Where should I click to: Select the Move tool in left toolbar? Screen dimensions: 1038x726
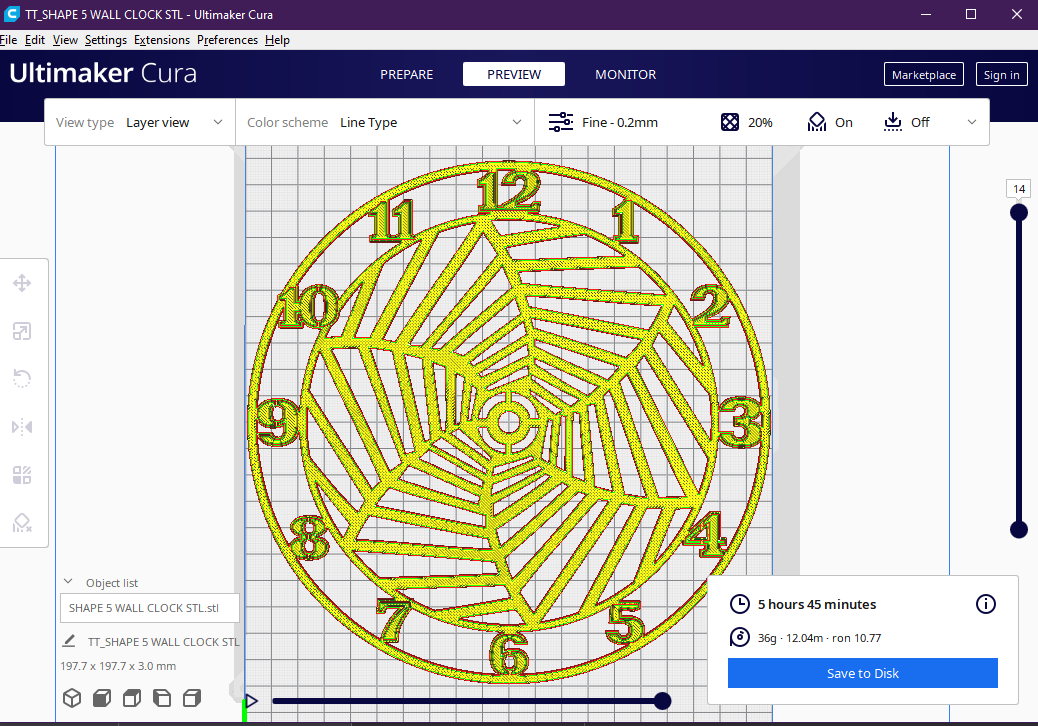pyautogui.click(x=22, y=283)
